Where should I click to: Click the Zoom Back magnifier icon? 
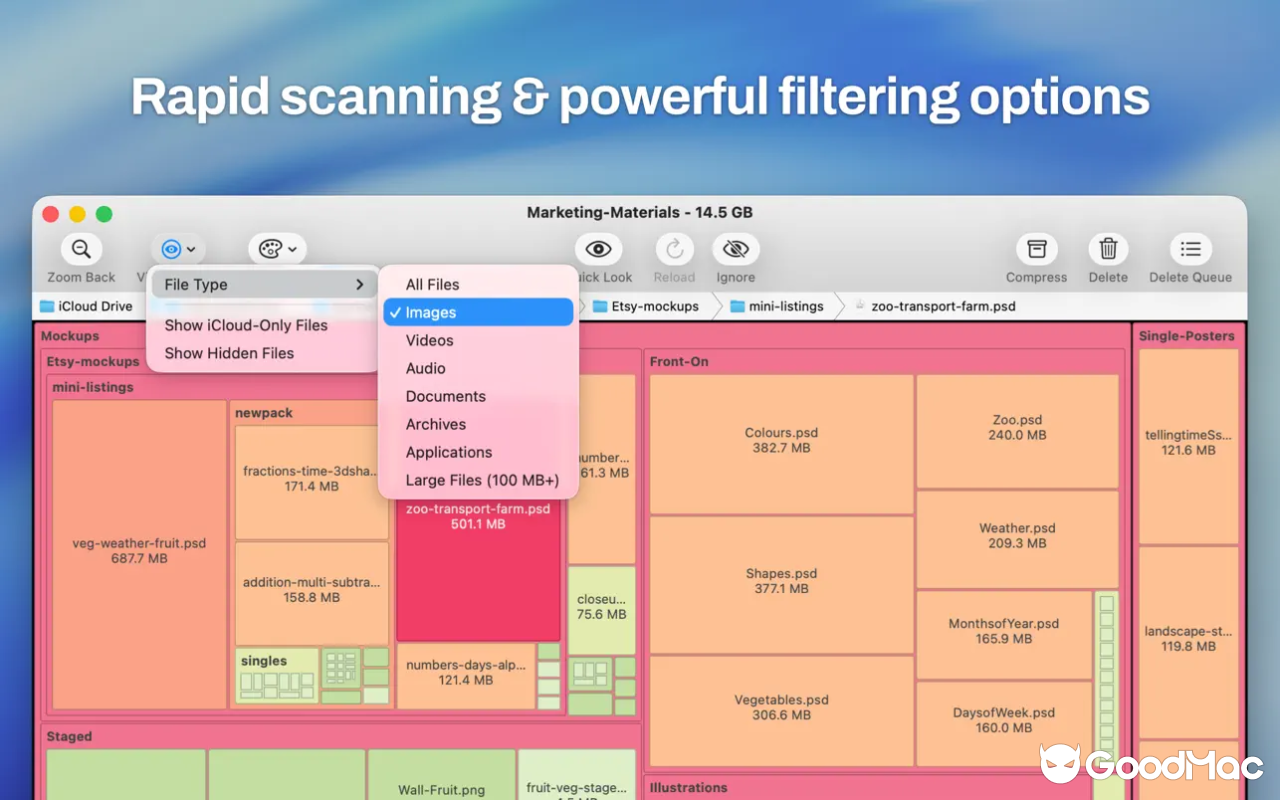pos(81,249)
